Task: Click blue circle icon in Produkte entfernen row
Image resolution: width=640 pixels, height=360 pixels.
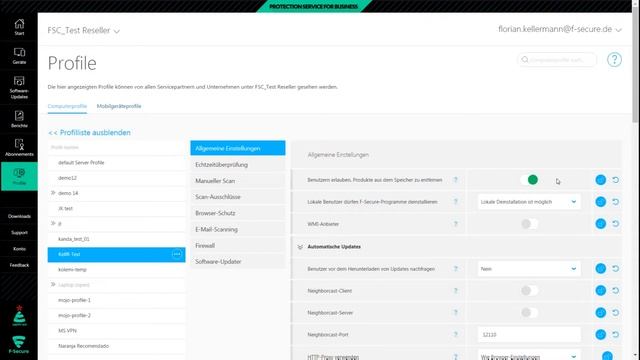Action: [x=600, y=180]
